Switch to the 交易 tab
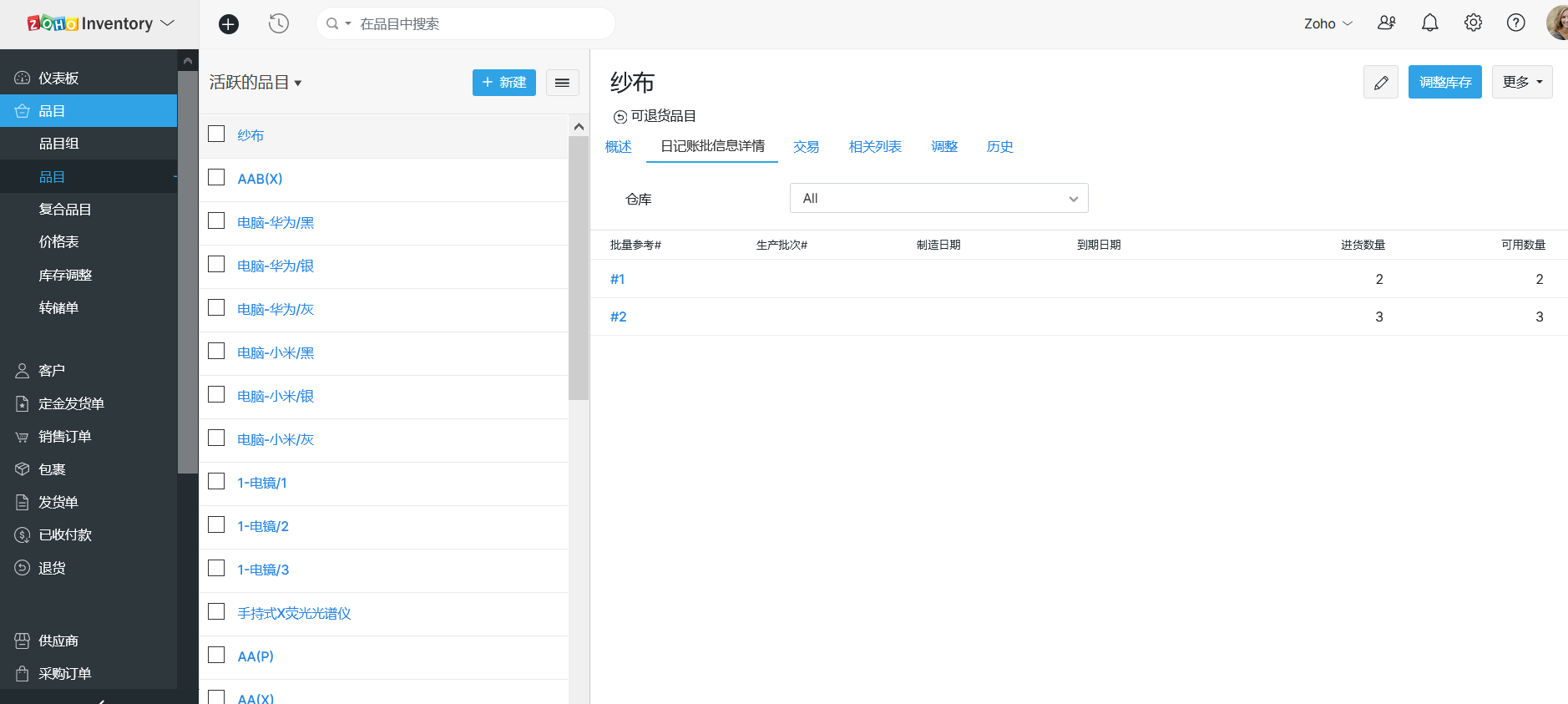The image size is (1568, 704). coord(806,147)
